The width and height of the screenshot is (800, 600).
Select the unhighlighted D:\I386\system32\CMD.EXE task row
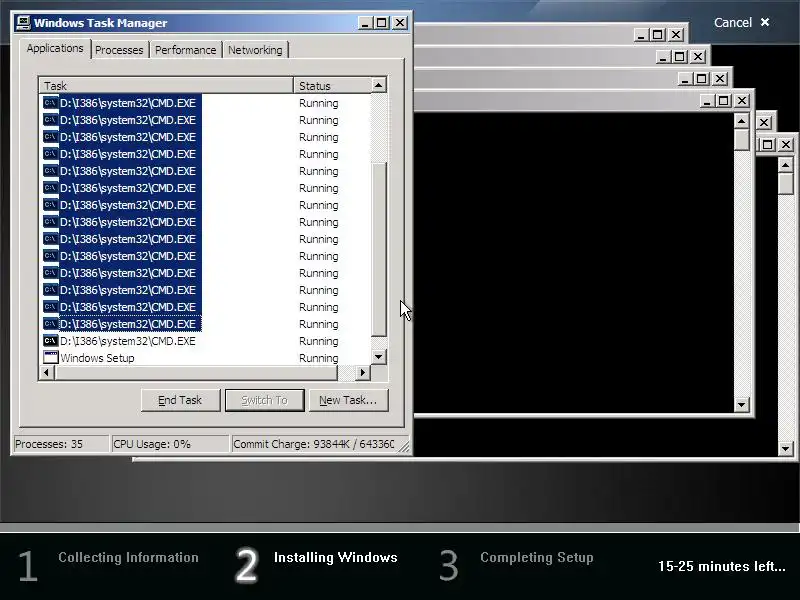click(205, 341)
